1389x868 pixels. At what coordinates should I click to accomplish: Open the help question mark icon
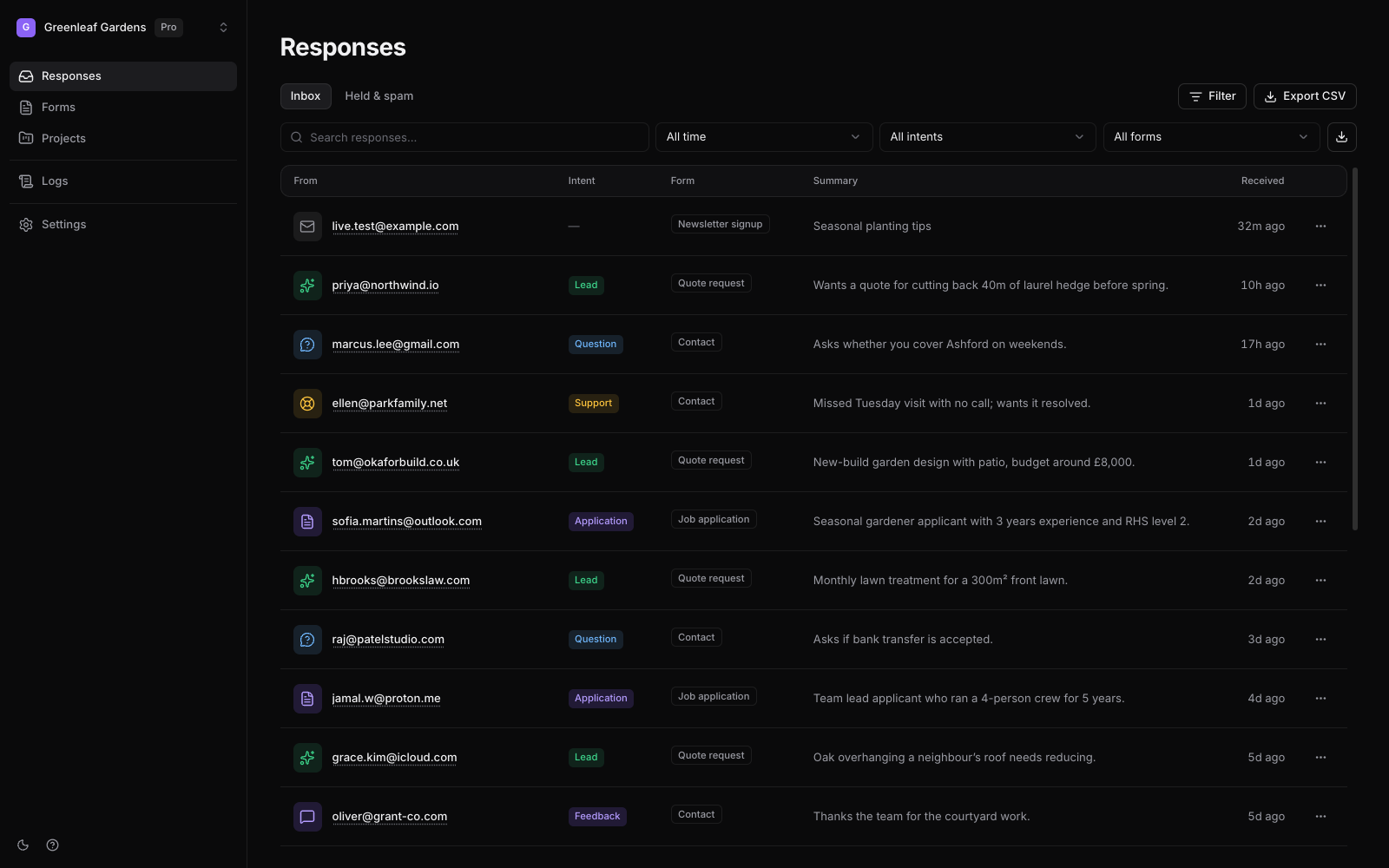tap(53, 845)
